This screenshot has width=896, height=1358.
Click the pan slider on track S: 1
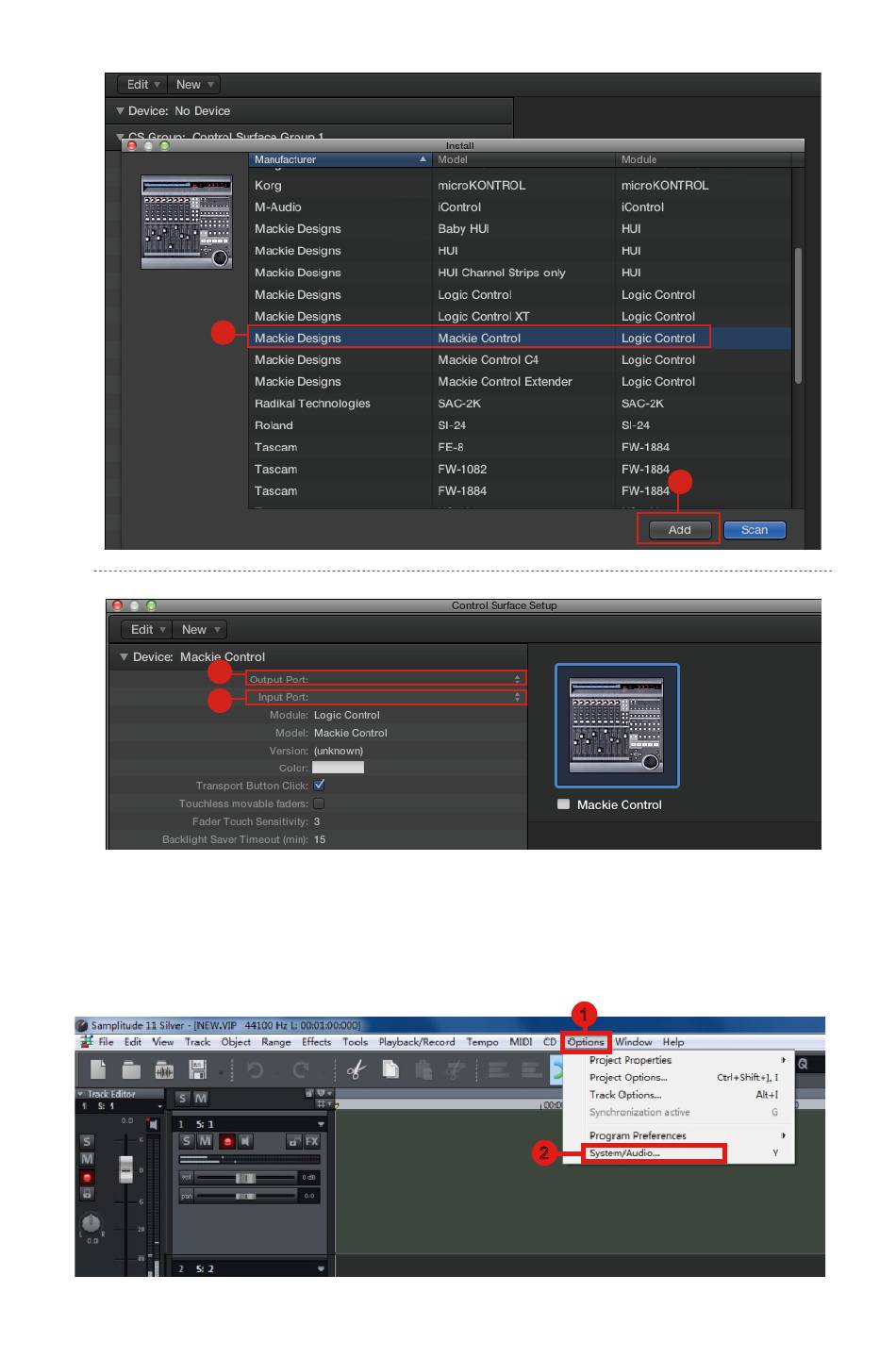click(x=245, y=1196)
